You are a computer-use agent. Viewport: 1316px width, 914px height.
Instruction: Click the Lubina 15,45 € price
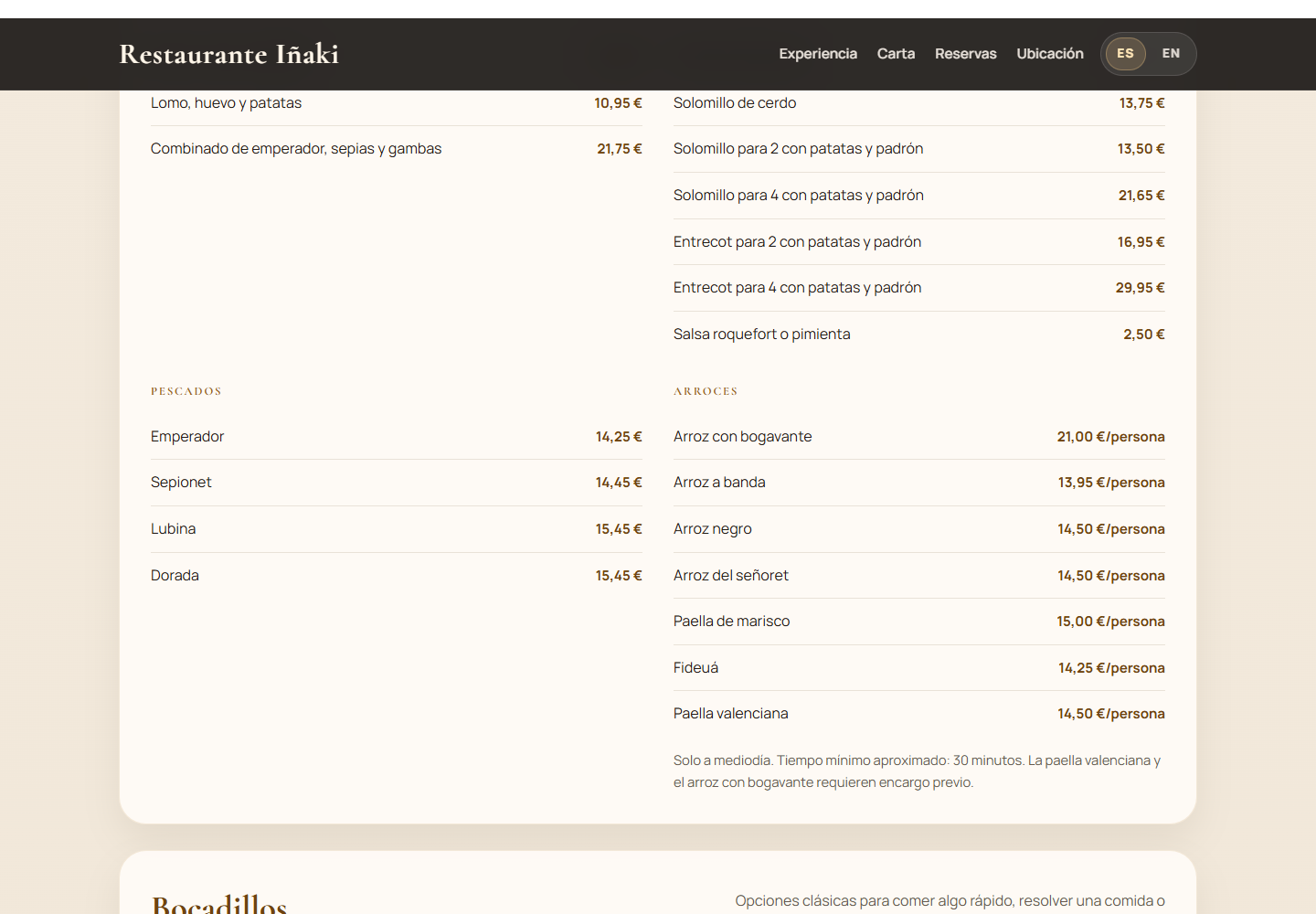click(x=619, y=529)
